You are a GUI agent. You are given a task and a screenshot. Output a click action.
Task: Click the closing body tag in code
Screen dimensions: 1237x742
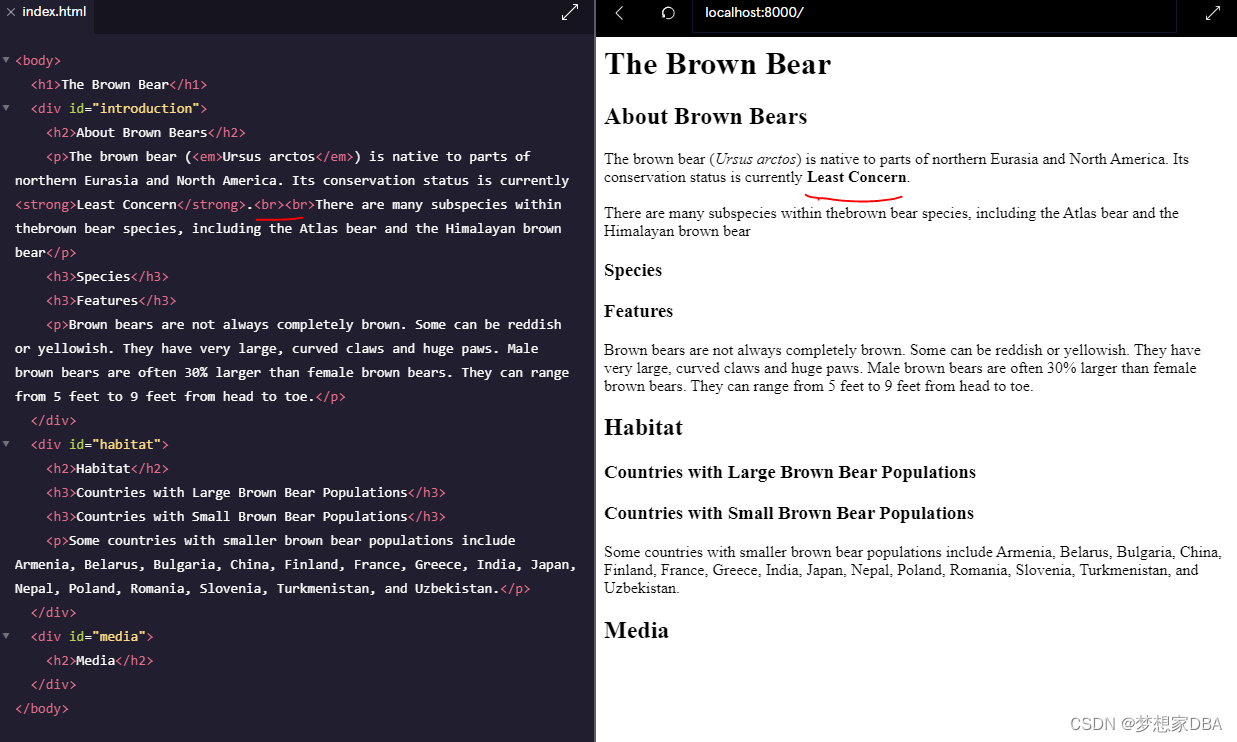42,709
